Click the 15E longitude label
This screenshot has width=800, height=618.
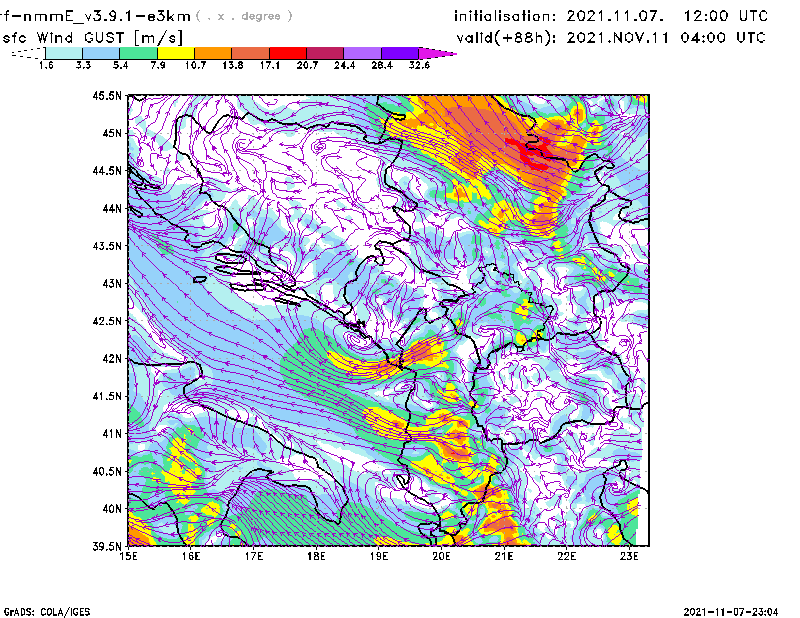[x=128, y=556]
